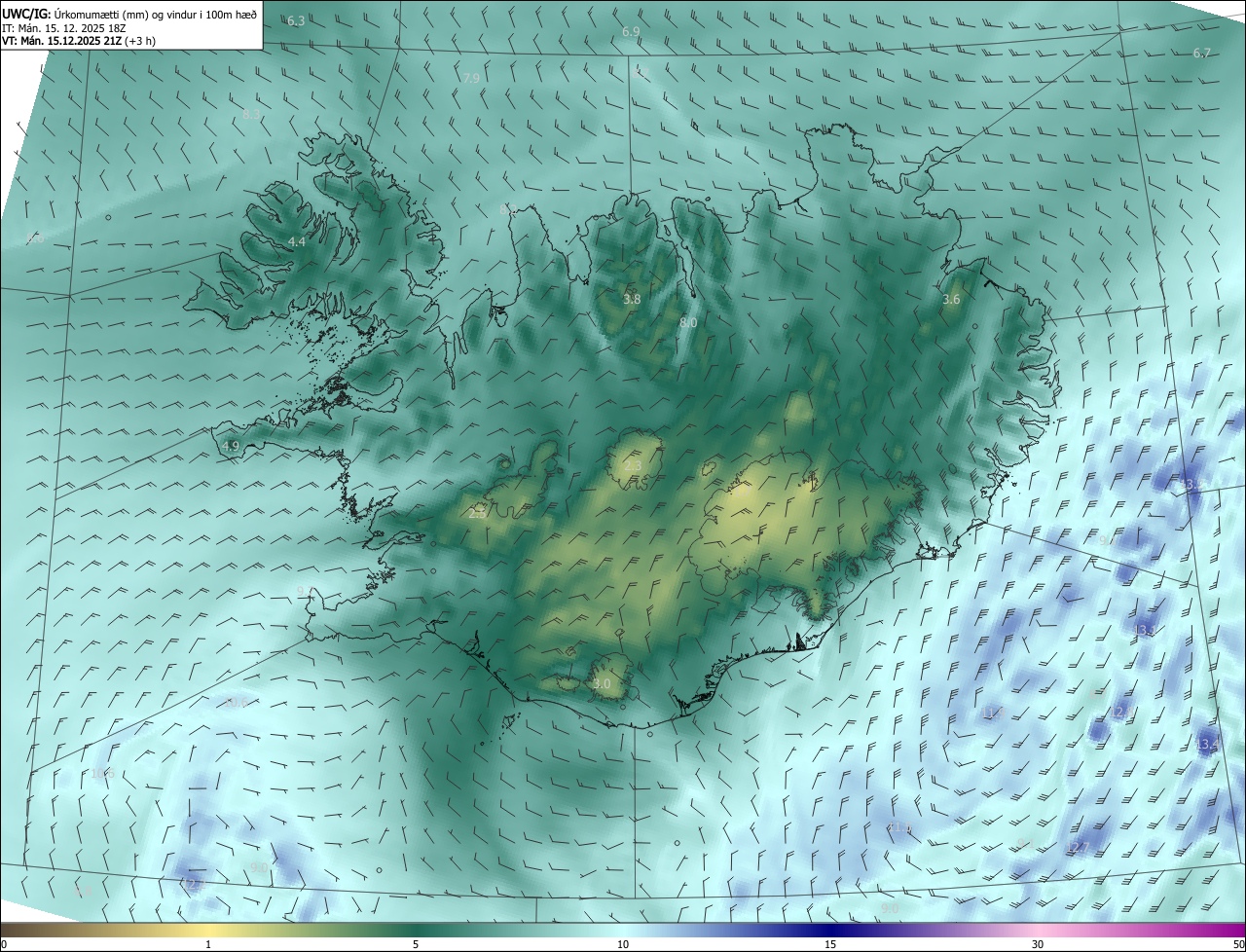Image resolution: width=1246 pixels, height=952 pixels.
Task: Click the 4.9 value on Snæfellsnes peninsula
Action: coord(231,446)
